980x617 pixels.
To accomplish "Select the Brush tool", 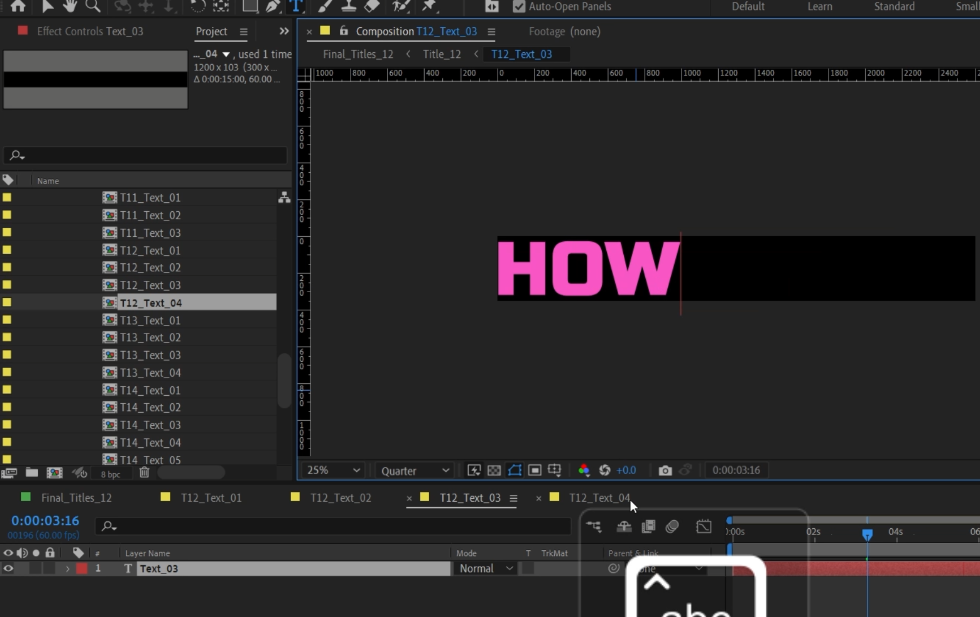I will tap(326, 6).
